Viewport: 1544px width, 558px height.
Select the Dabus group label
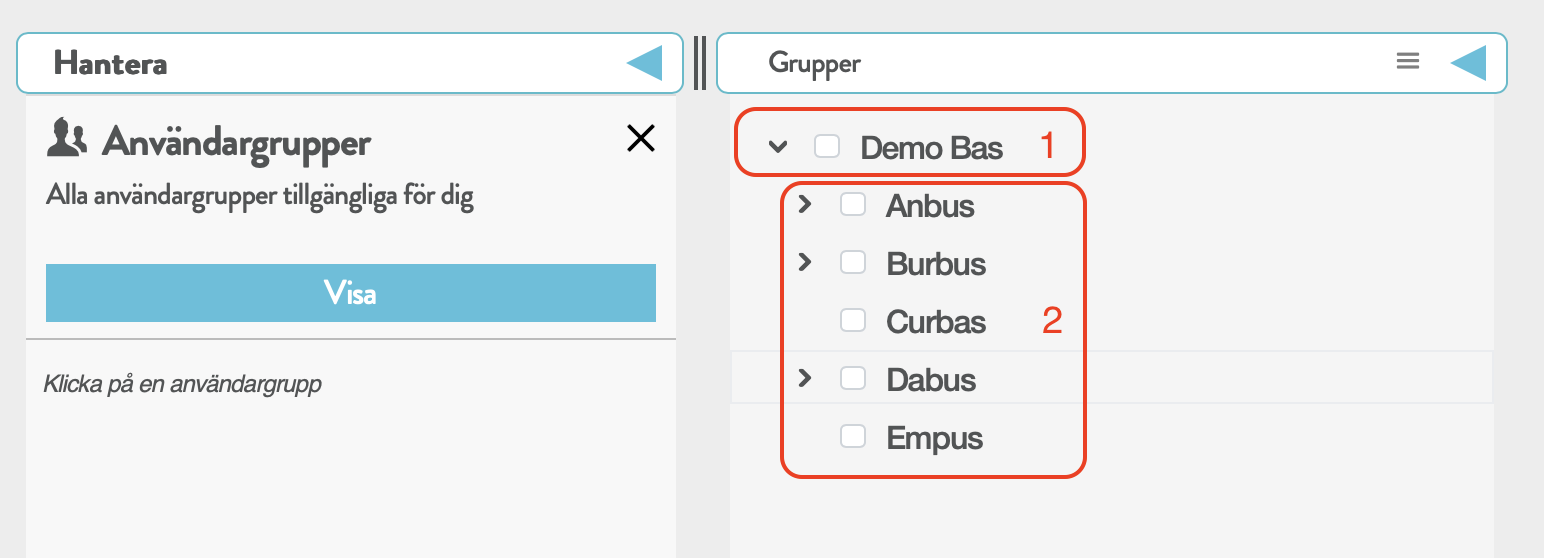tap(931, 380)
